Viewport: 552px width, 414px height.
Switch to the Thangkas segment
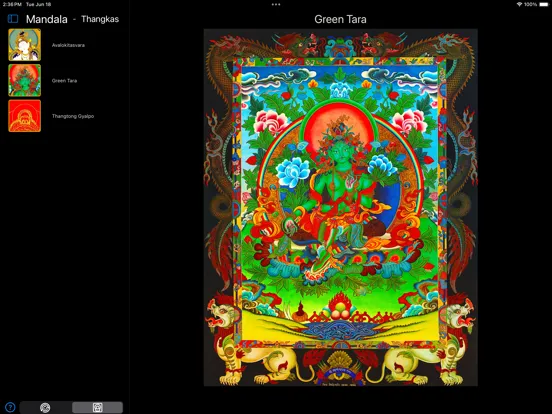pyautogui.click(x=98, y=407)
